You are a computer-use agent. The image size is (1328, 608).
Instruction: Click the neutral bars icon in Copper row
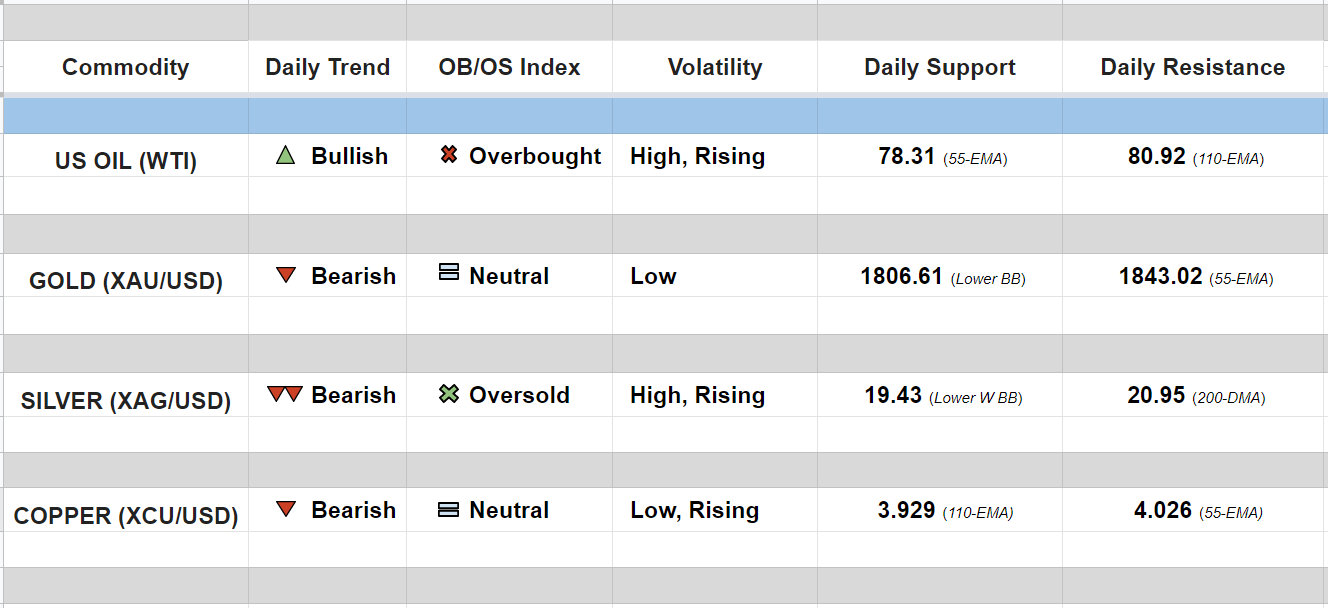pos(449,510)
